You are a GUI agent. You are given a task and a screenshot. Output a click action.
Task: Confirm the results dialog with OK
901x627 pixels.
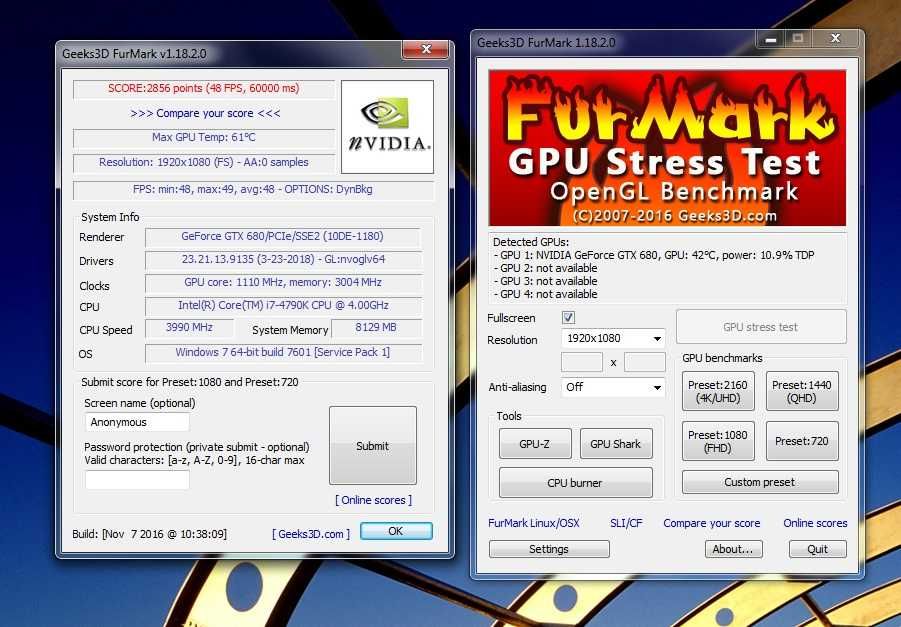click(396, 531)
